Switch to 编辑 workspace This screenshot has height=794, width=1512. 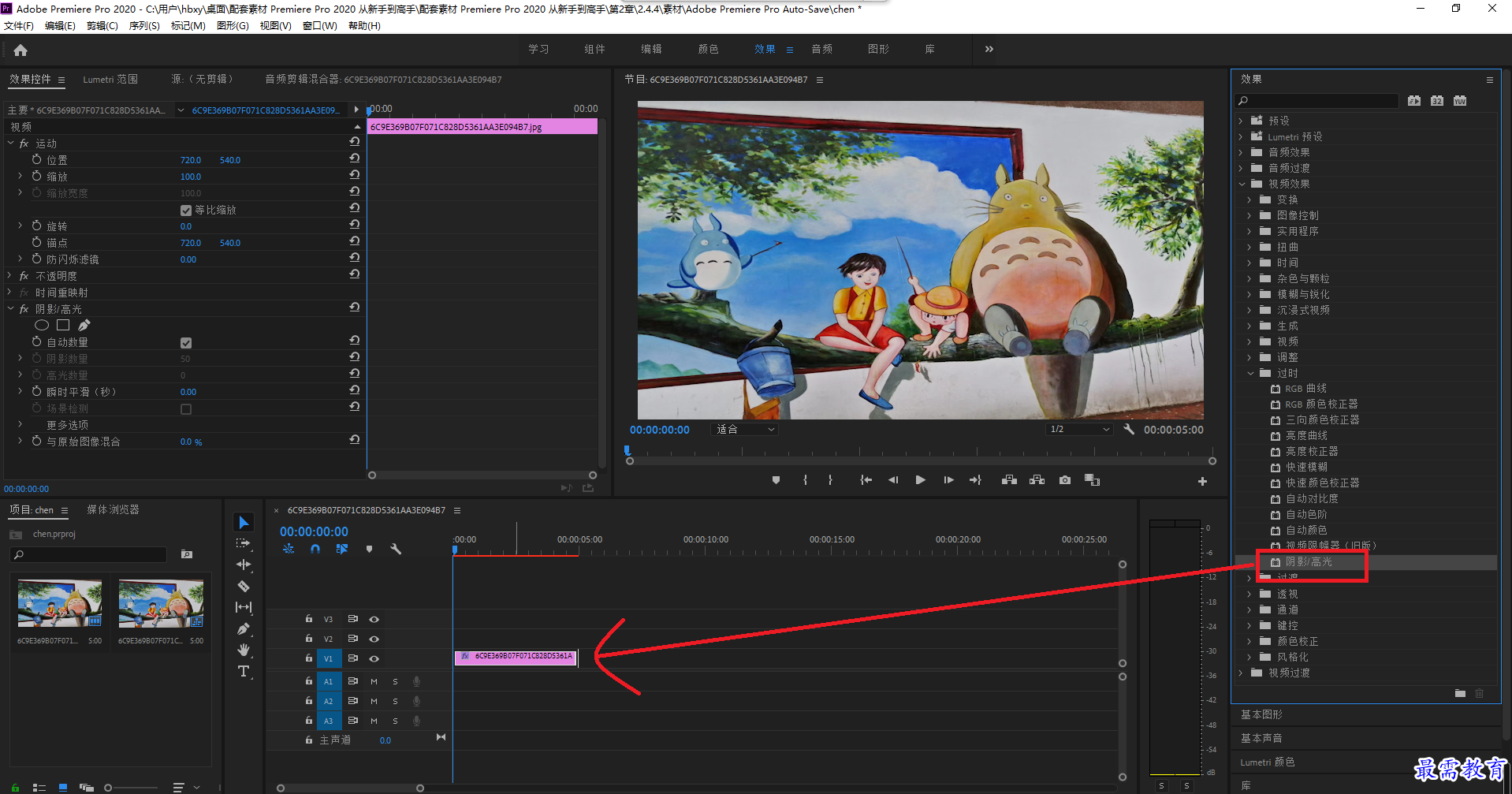click(651, 49)
